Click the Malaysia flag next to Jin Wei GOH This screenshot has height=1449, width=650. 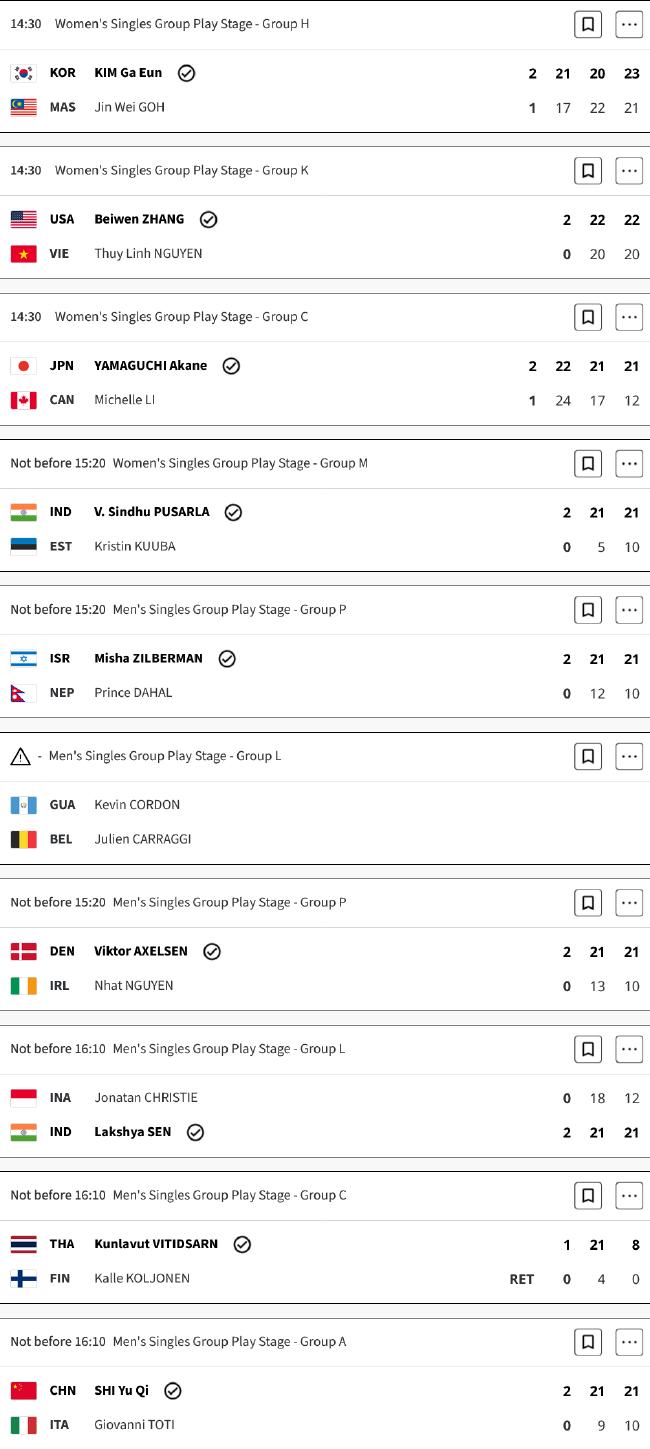[x=24, y=107]
